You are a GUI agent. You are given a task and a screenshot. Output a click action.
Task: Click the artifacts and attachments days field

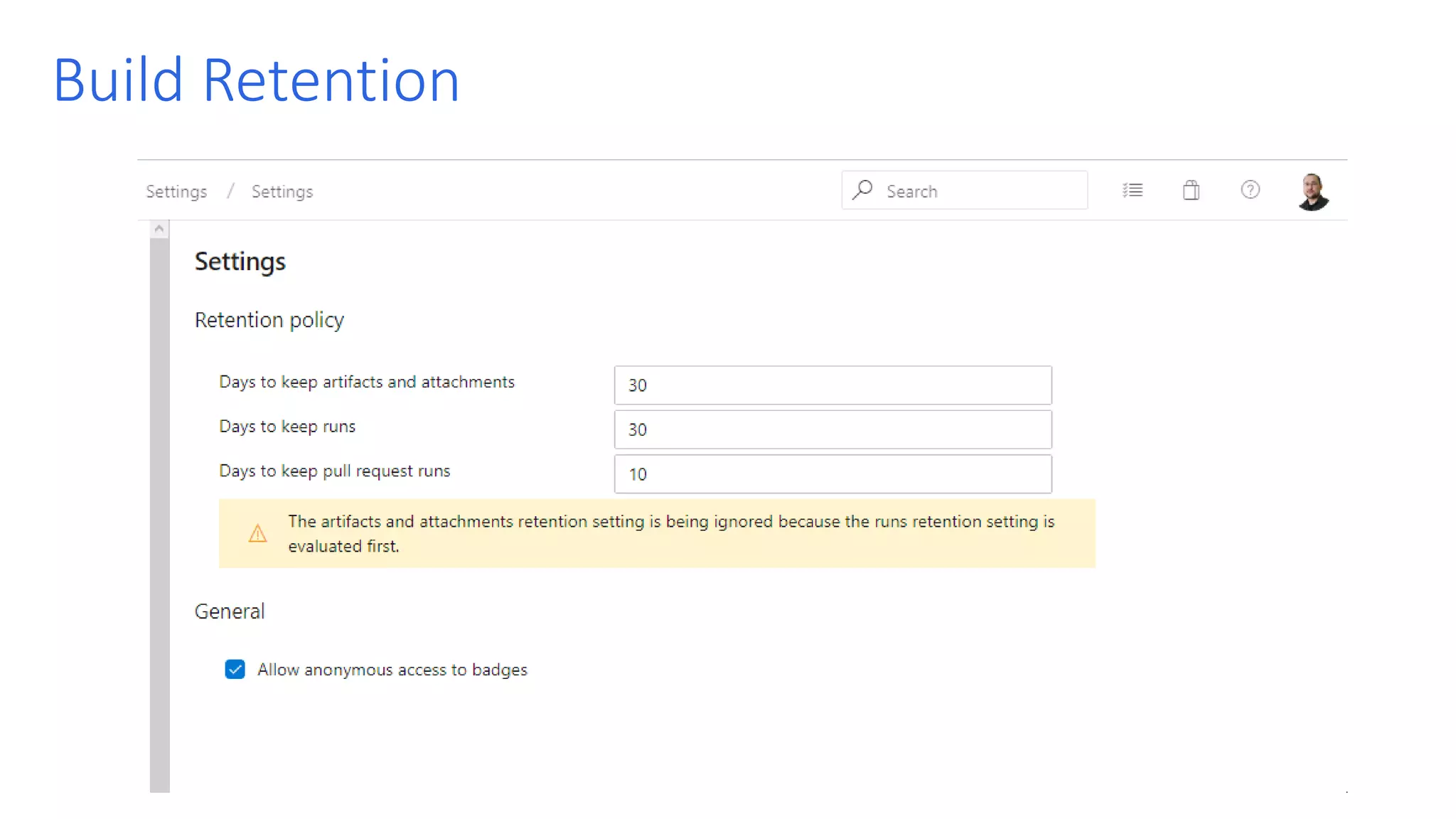tap(833, 385)
